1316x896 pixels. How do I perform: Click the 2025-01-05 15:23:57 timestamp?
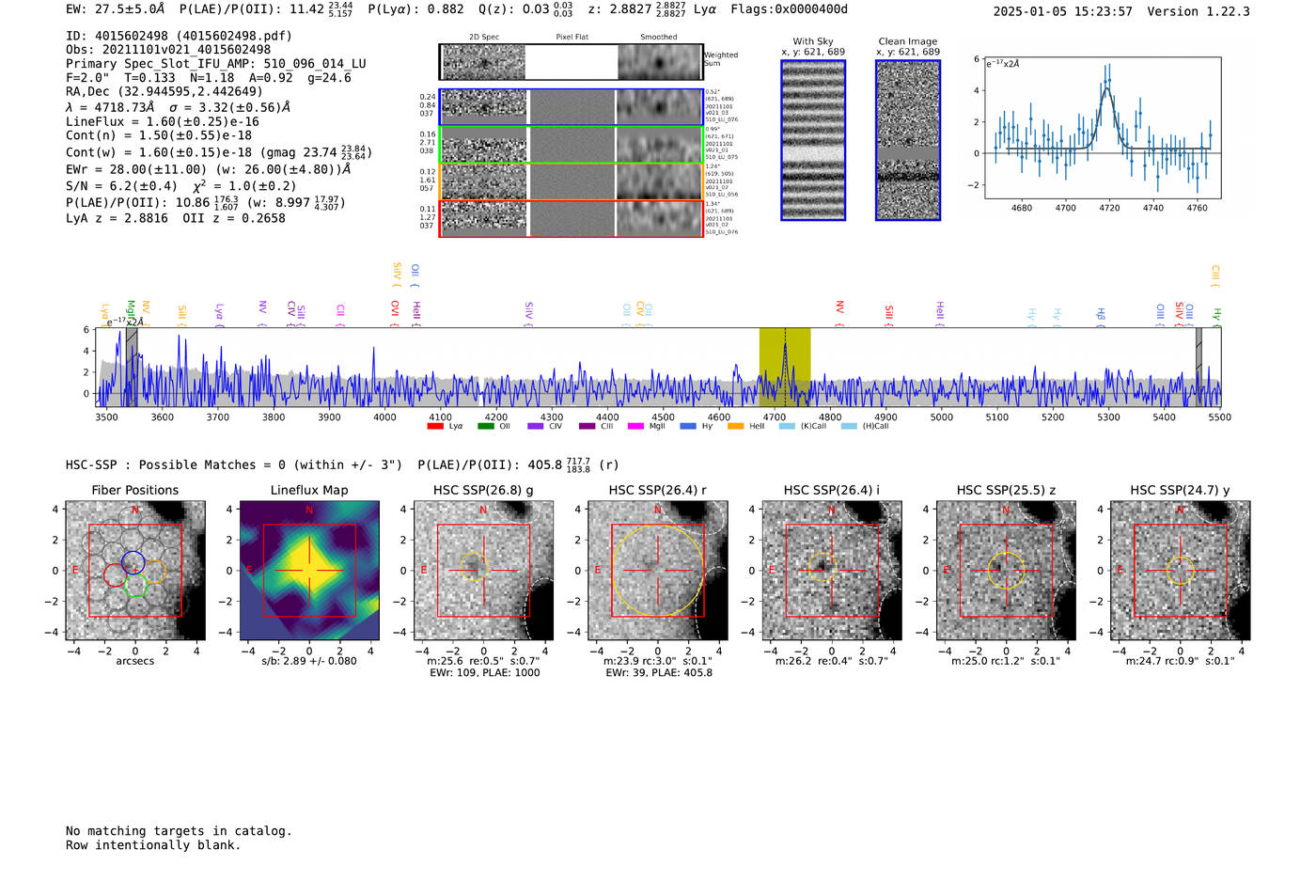click(x=1063, y=11)
